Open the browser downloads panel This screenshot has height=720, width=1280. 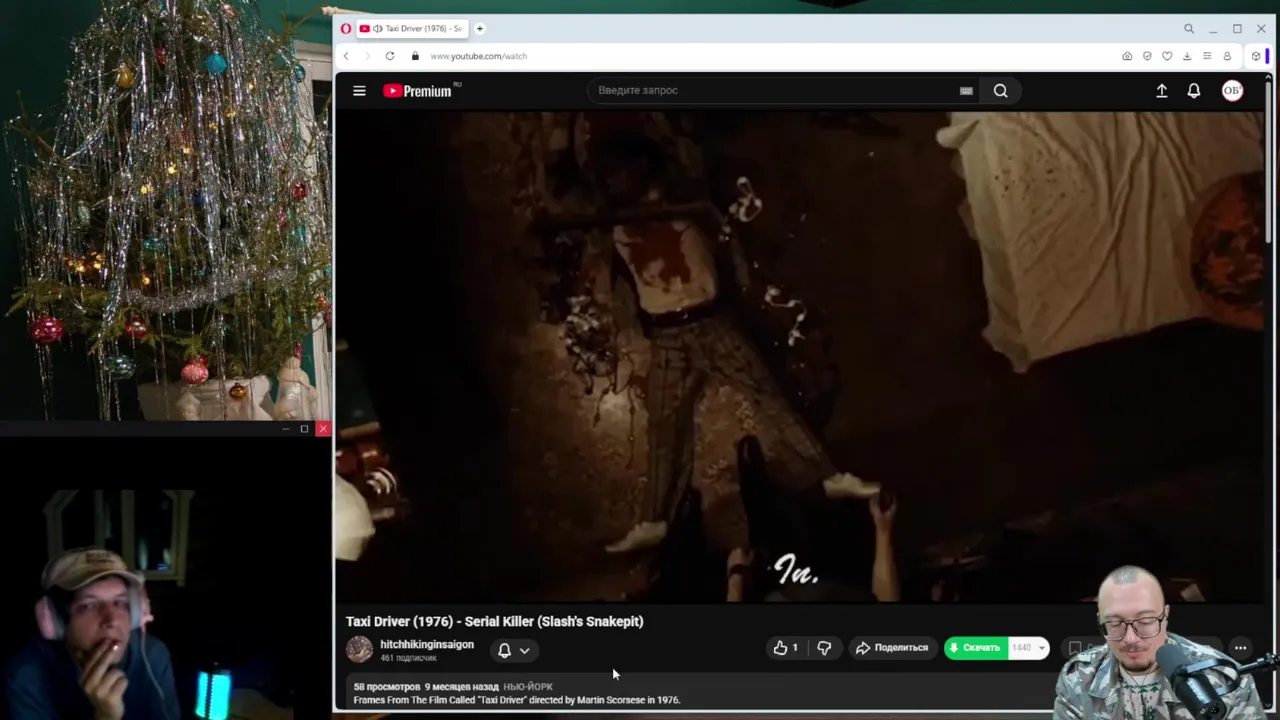[x=1187, y=56]
